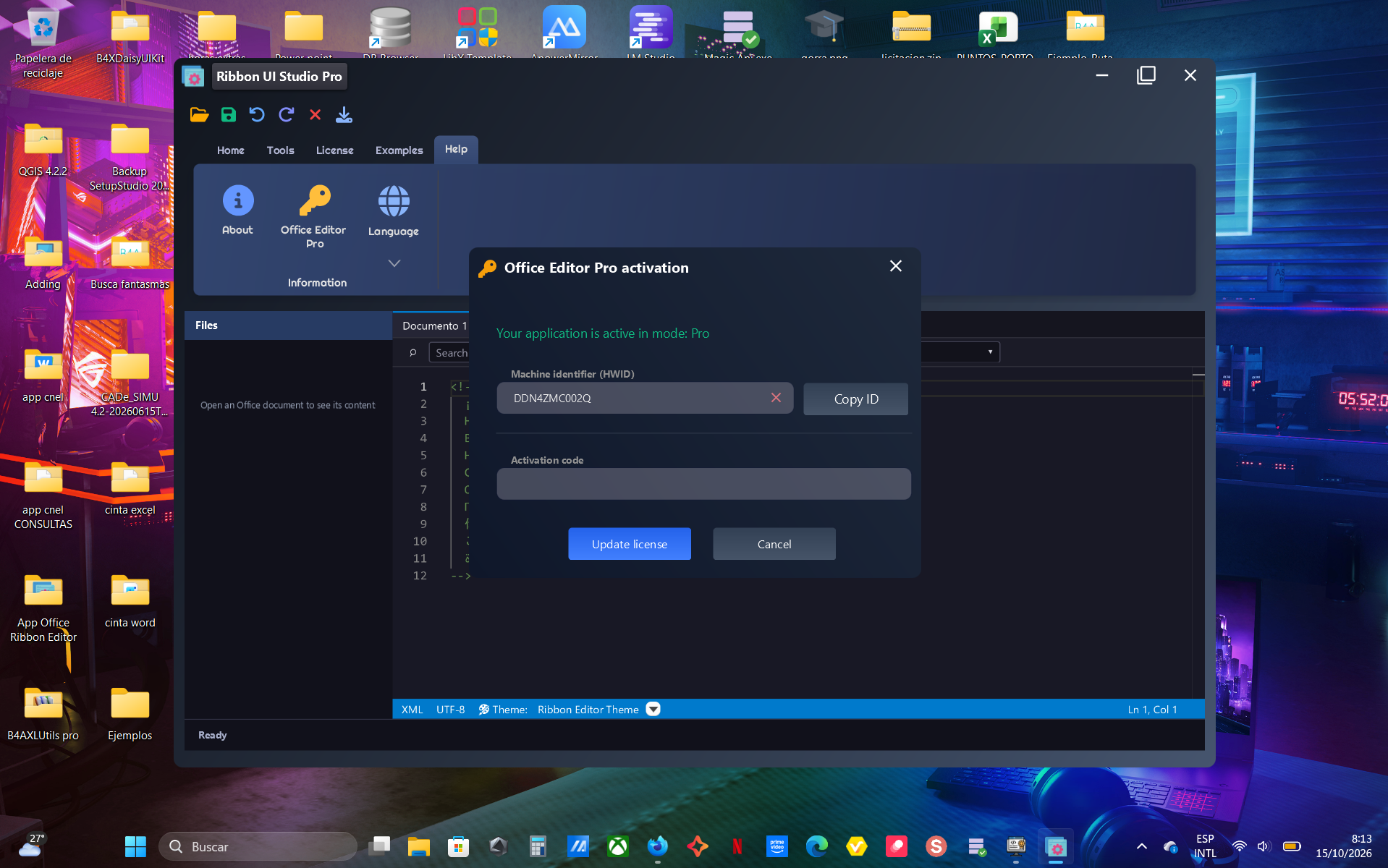Open the License ribbon tab
This screenshot has width=1388, height=868.
coord(334,150)
